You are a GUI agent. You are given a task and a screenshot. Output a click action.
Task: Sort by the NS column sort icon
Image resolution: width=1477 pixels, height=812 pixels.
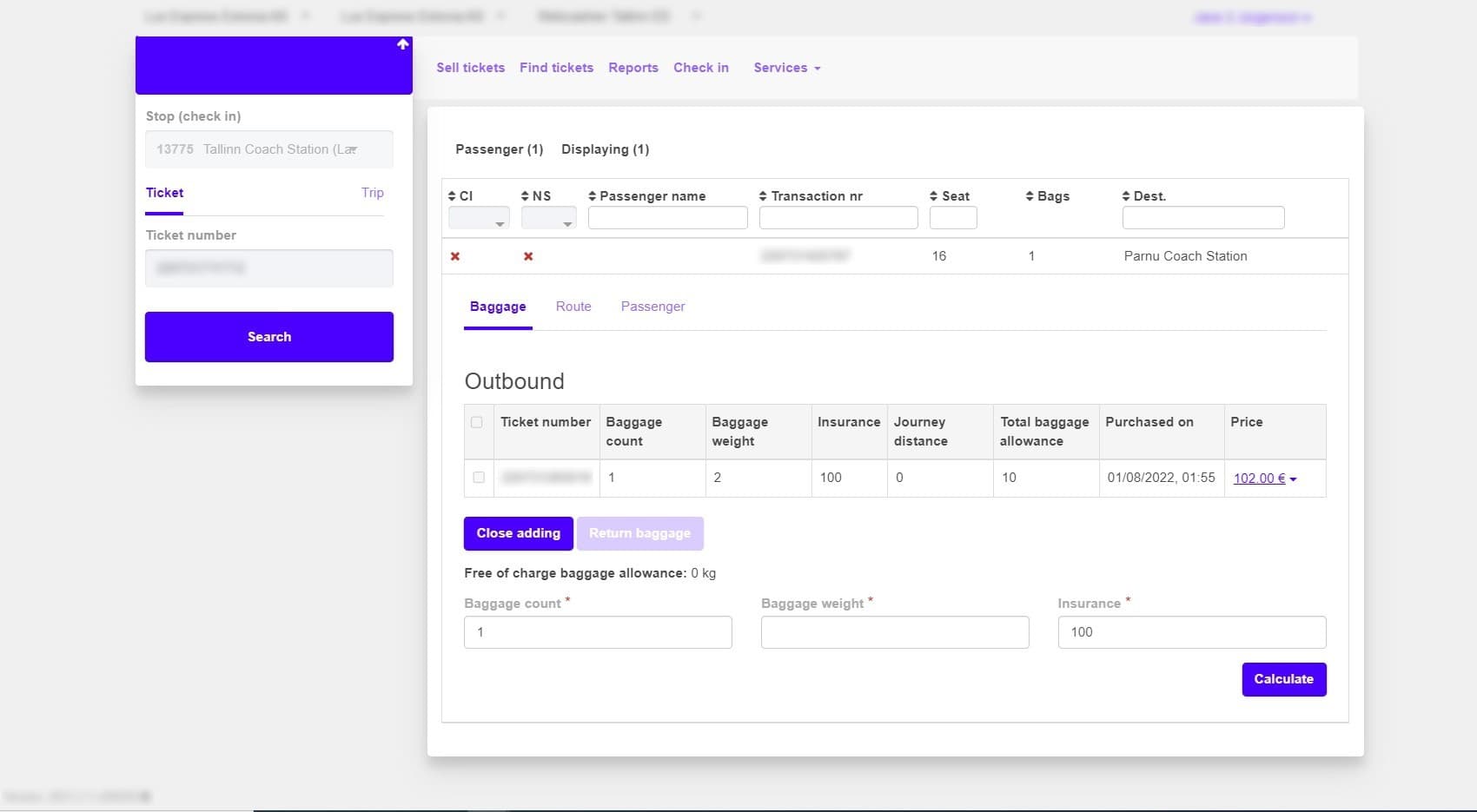tap(525, 196)
